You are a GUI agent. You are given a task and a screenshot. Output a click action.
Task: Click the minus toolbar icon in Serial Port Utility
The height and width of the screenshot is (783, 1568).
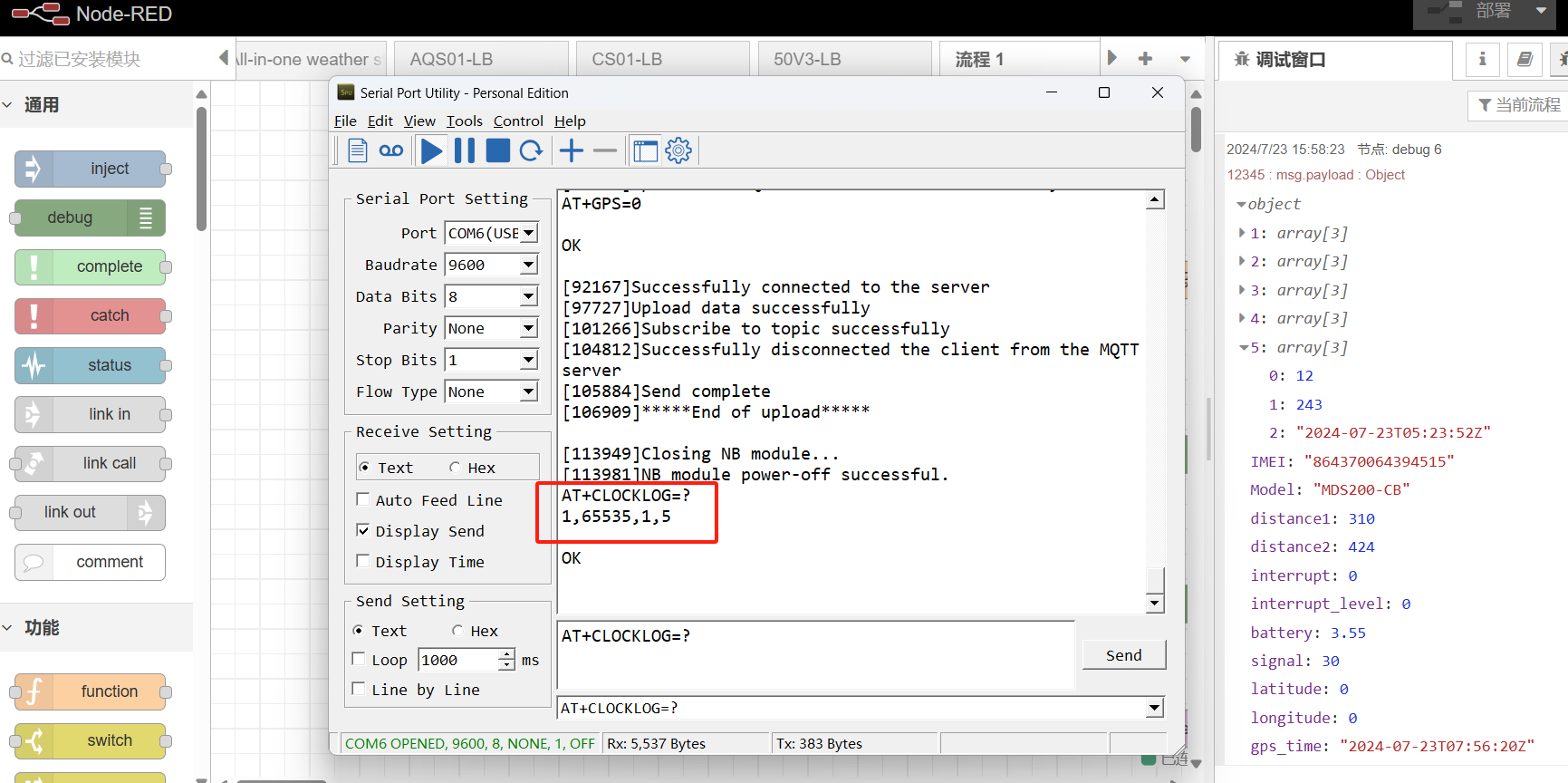[x=605, y=150]
